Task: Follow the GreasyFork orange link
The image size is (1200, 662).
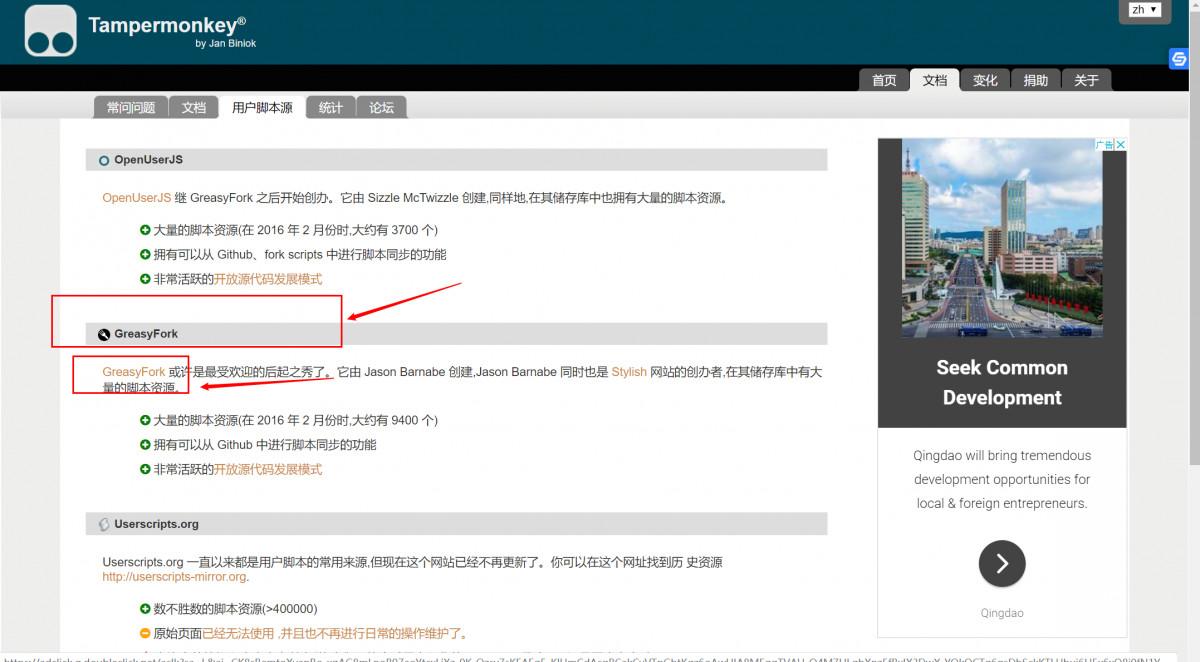Action: click(x=133, y=372)
